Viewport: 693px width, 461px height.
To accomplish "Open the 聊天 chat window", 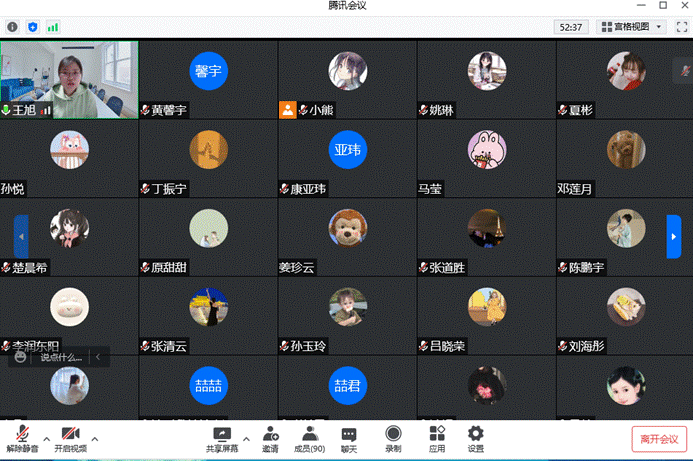I will tap(349, 438).
